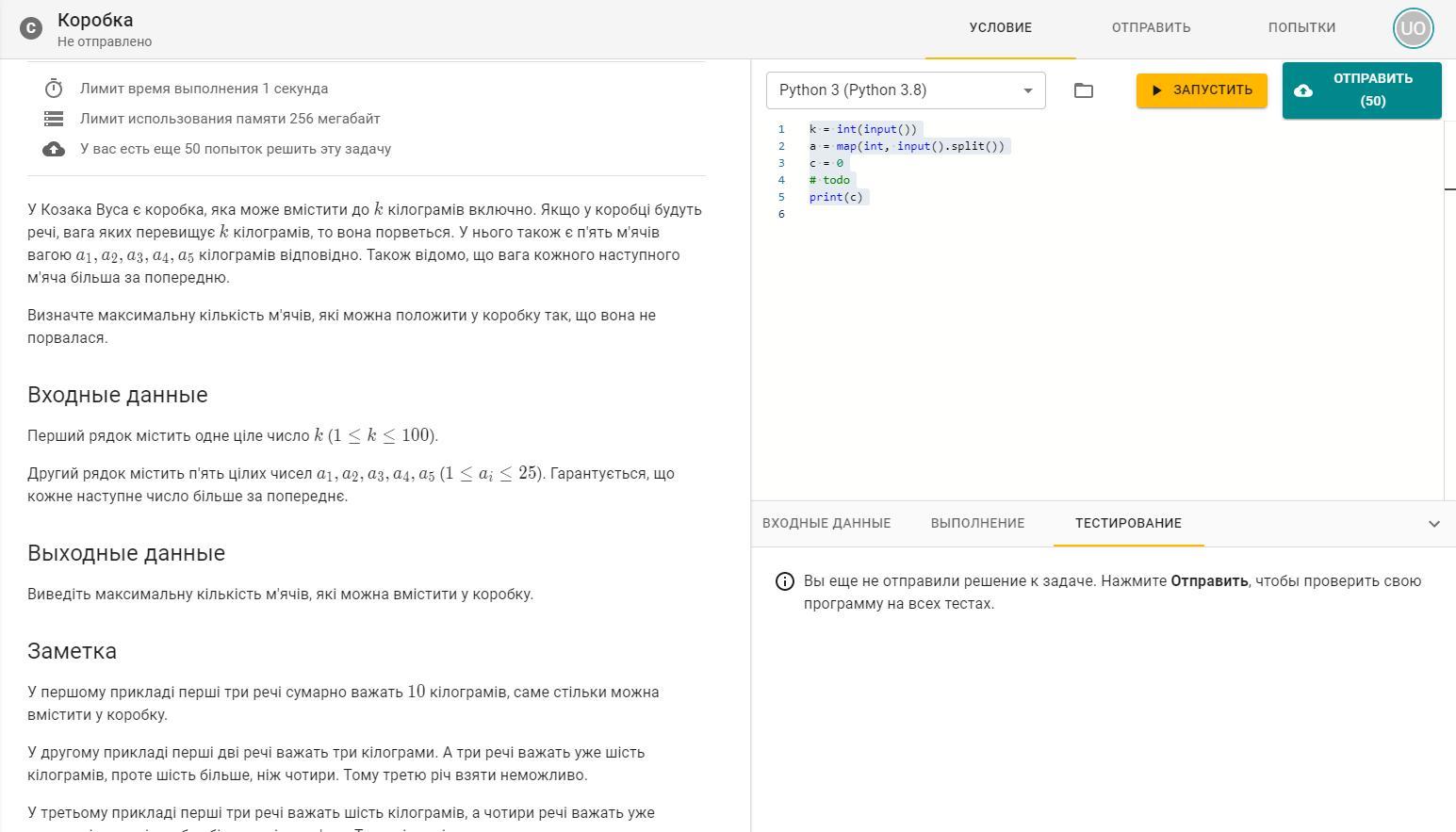Click empty line 6 in the code editor
The width and height of the screenshot is (1456, 832).
pyautogui.click(x=942, y=214)
